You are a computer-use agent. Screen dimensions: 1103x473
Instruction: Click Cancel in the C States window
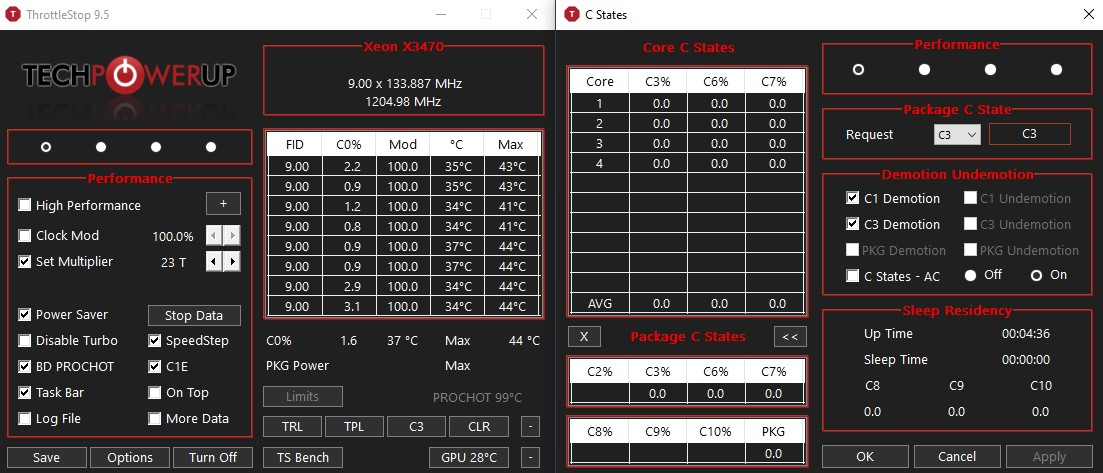[x=957, y=456]
